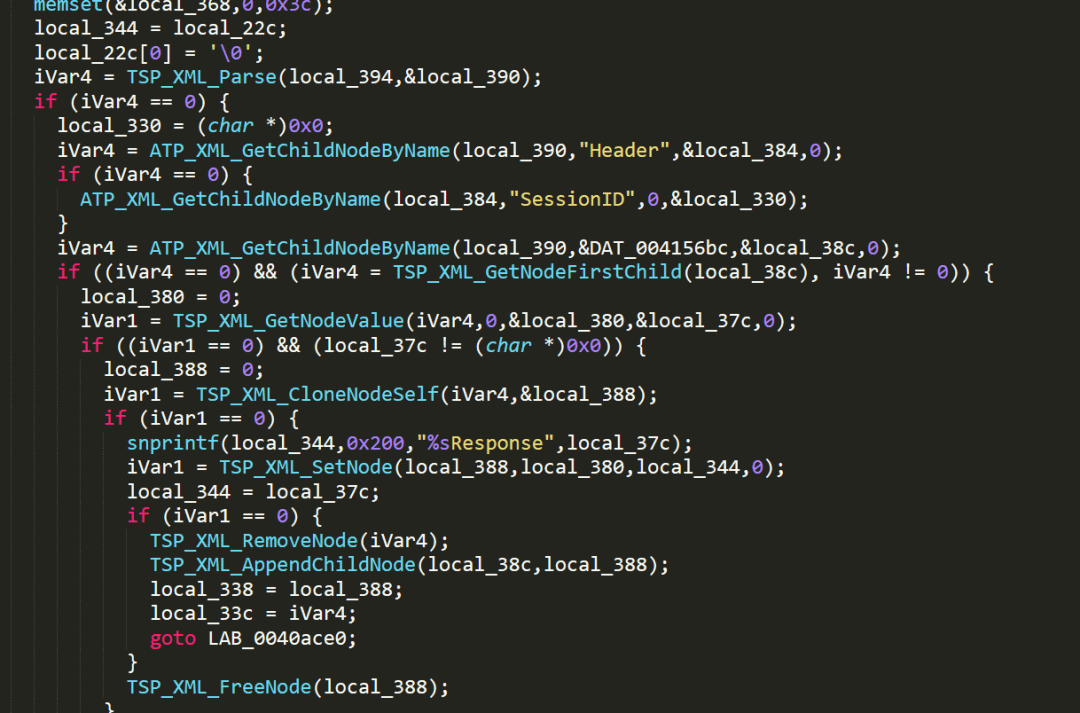Click the TSP_XML_RemoveNode function call
This screenshot has height=713, width=1080.
point(254,540)
